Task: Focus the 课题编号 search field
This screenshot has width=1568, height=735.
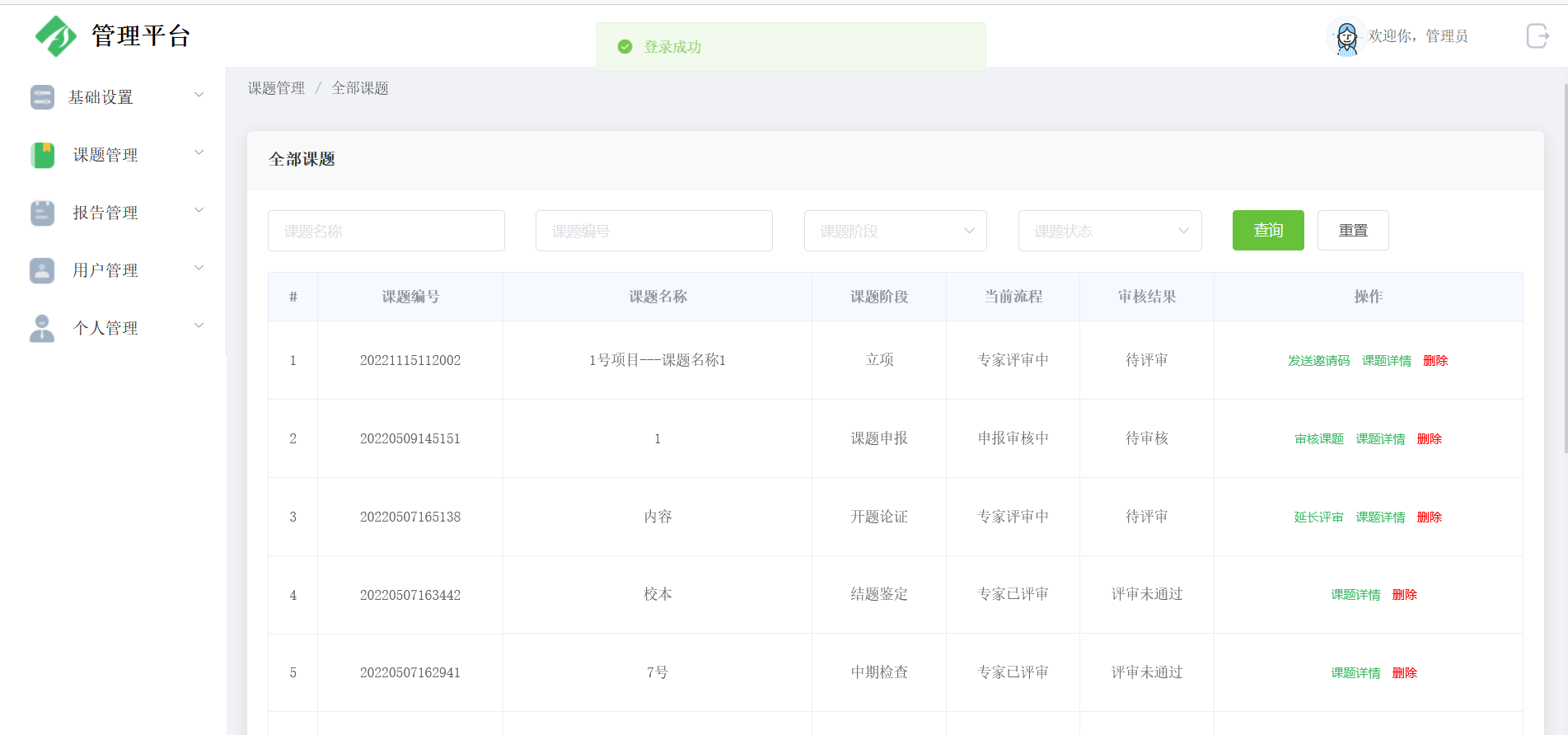Action: 654,231
